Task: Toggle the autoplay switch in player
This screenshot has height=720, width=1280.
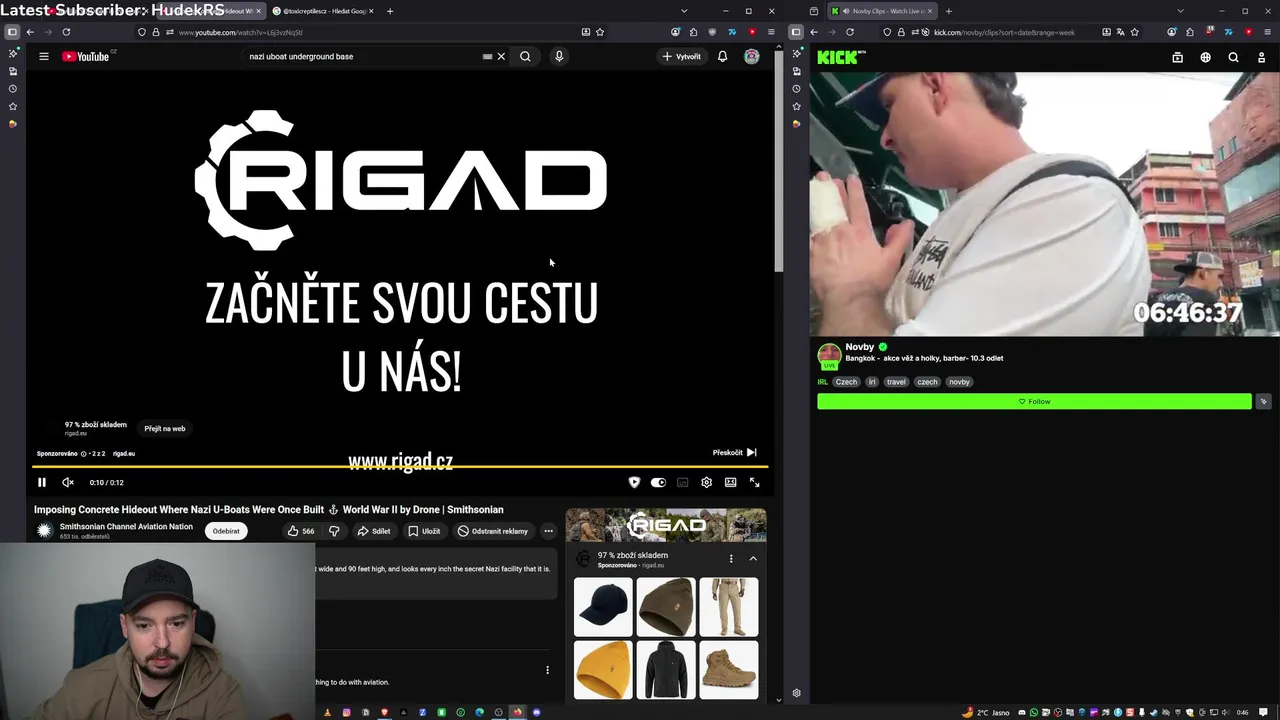Action: [658, 482]
